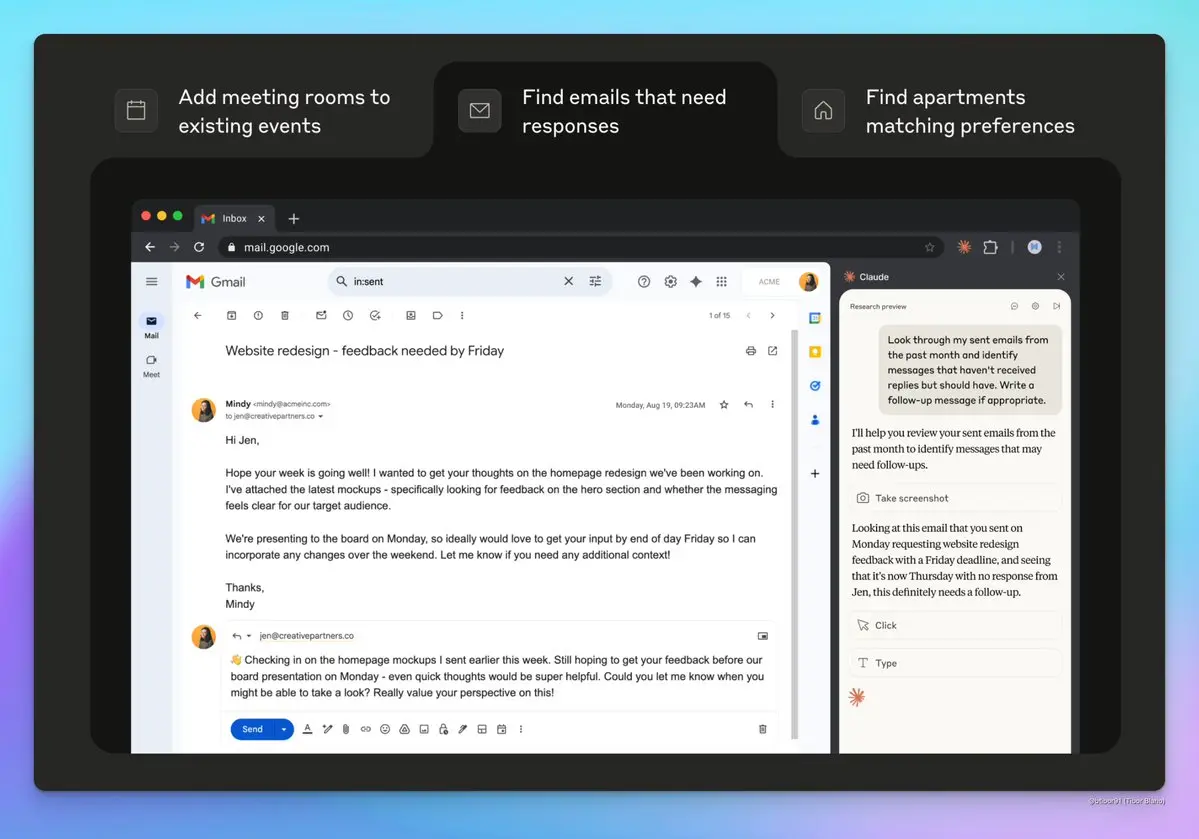Open more compose options three dots
Image resolution: width=1199 pixels, height=839 pixels.
coord(521,729)
